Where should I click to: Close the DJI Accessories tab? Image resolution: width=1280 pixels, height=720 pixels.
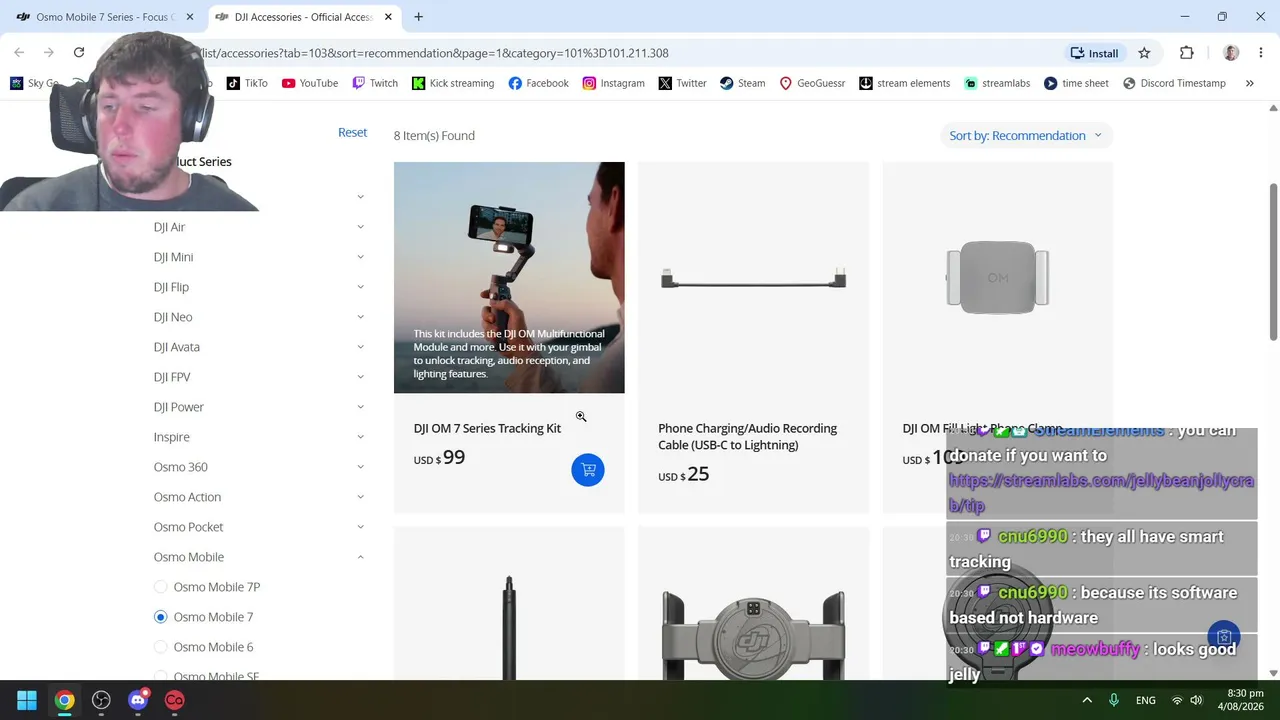[389, 17]
